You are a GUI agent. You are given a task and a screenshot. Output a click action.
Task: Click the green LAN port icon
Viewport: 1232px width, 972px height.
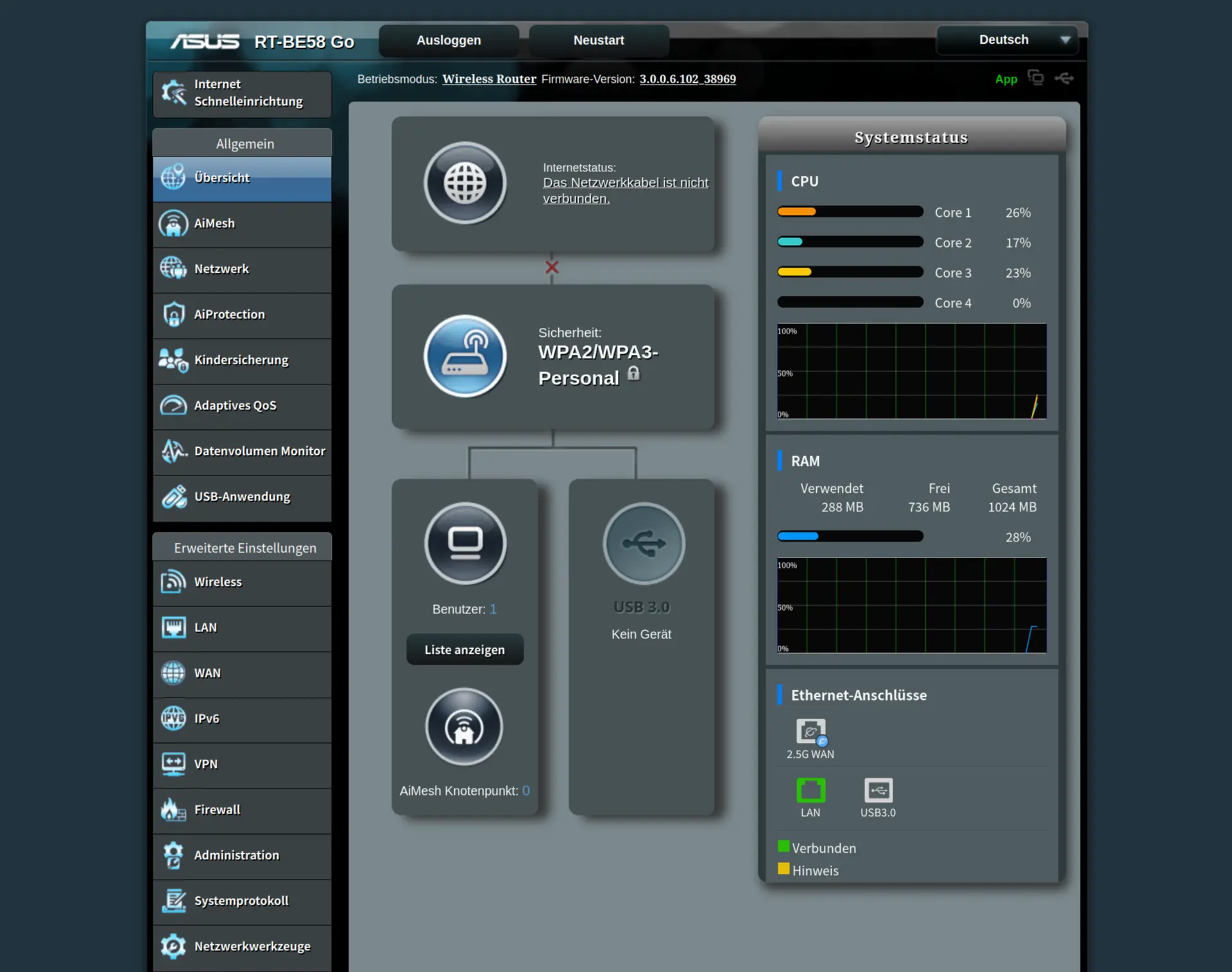click(810, 790)
